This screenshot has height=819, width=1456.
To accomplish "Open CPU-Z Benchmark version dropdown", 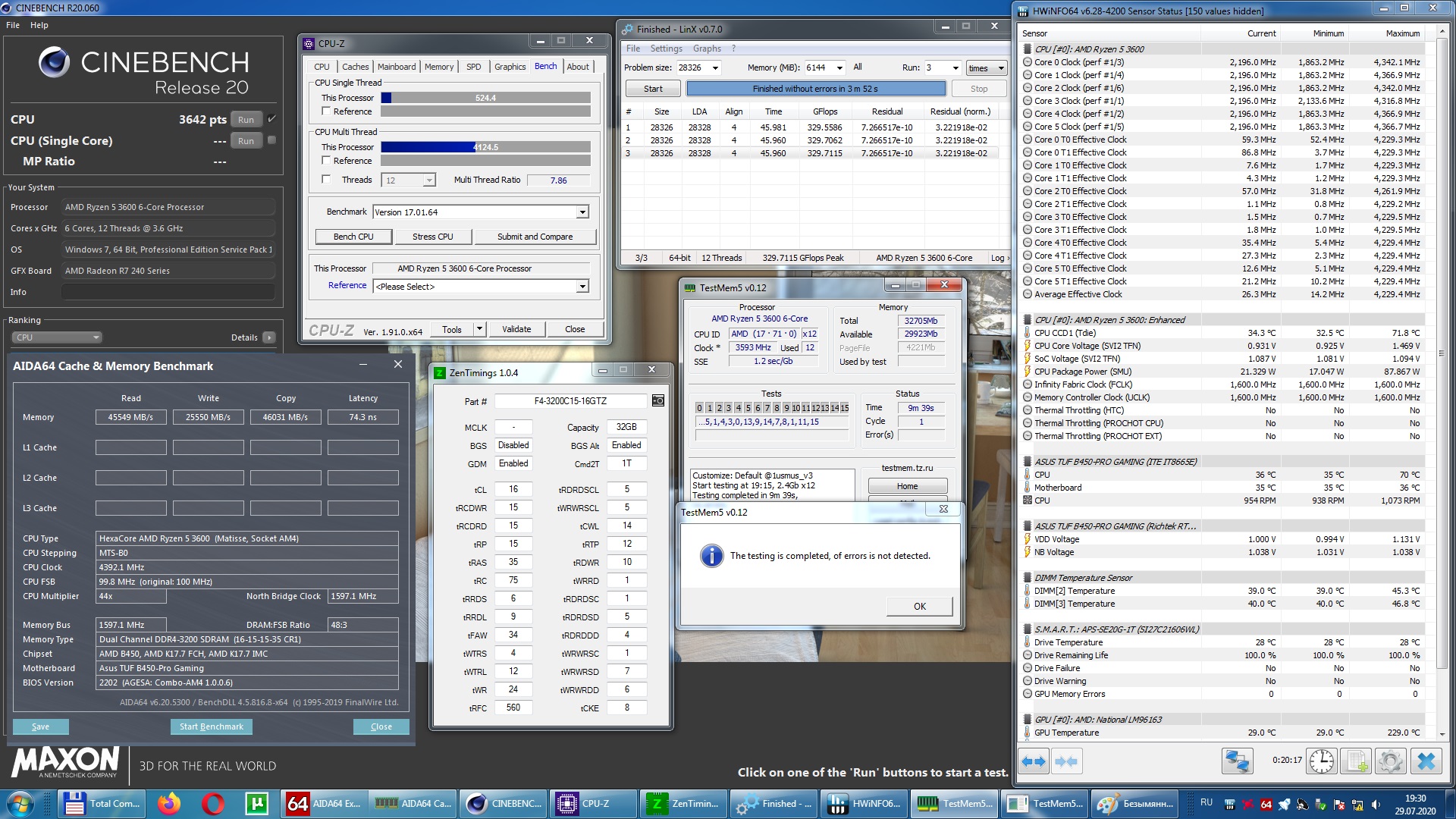I will (582, 212).
